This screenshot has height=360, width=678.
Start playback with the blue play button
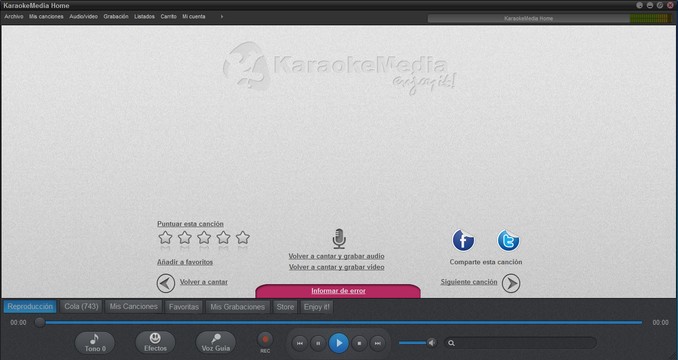(339, 343)
